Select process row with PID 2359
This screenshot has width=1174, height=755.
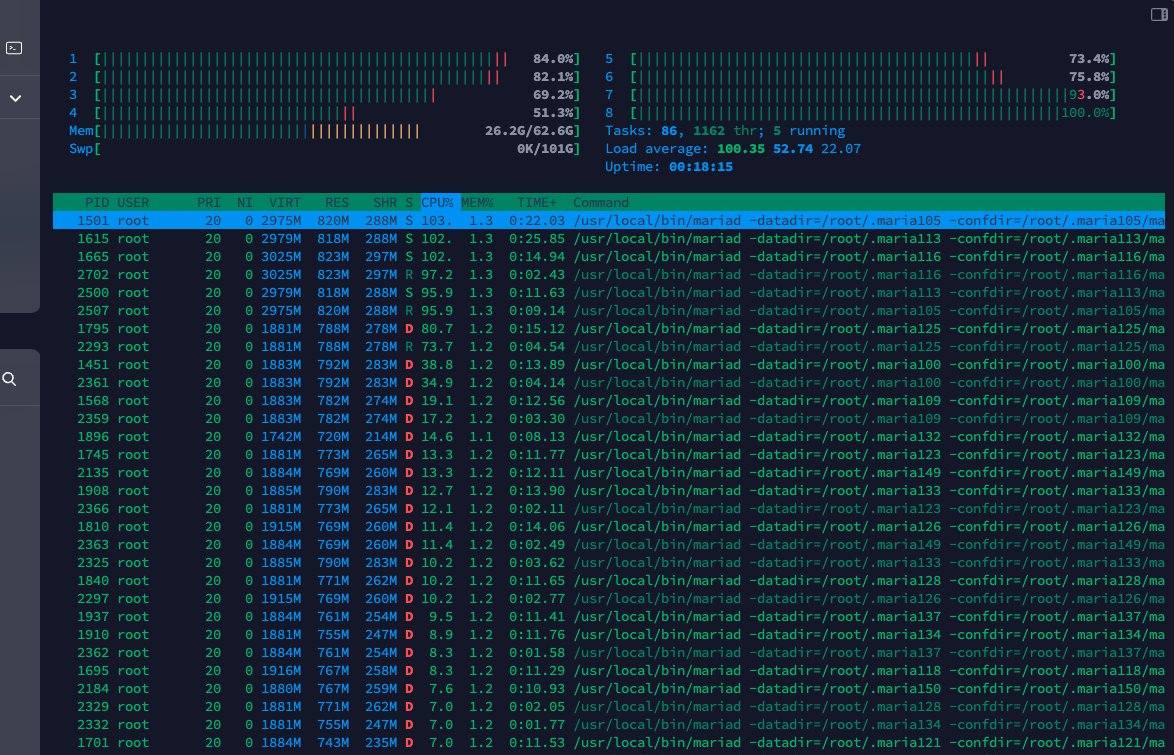[609, 418]
